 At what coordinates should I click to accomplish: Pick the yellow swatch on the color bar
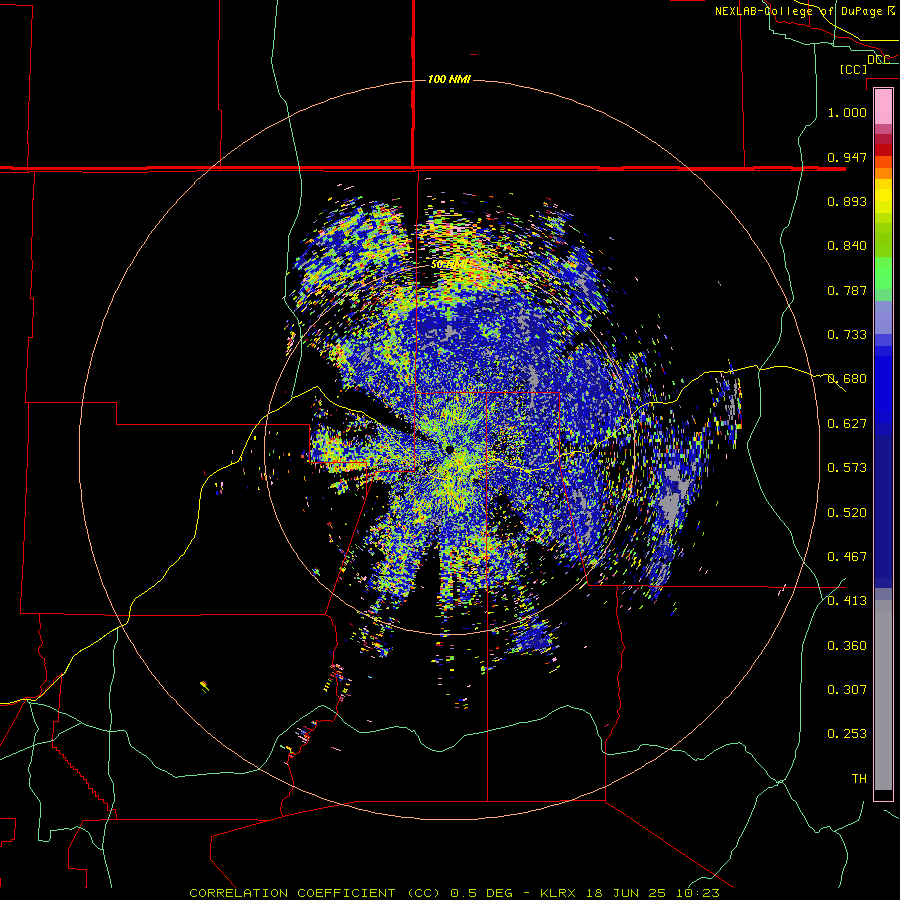coord(883,196)
